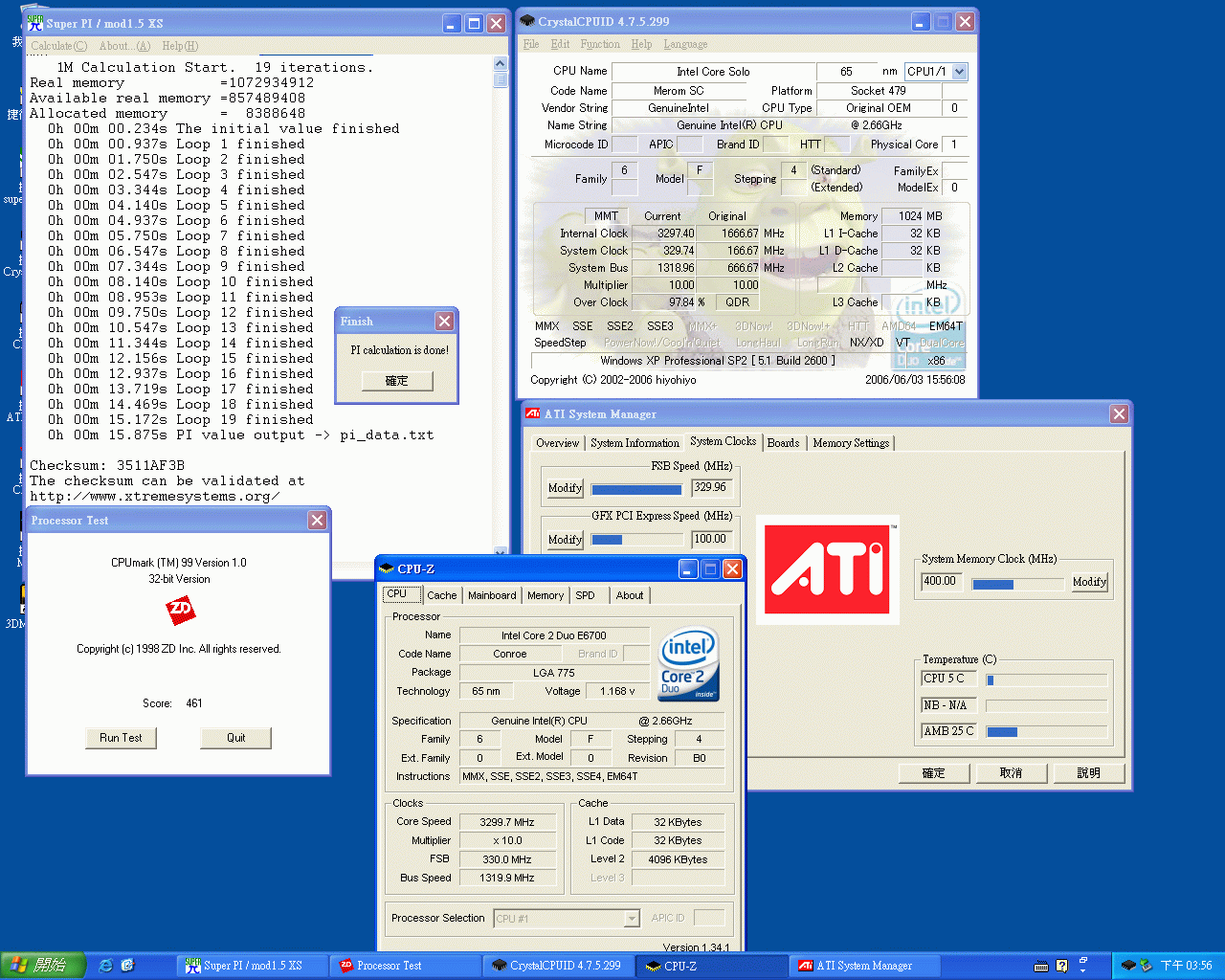The height and width of the screenshot is (980, 1225).
Task: Click the Super PI scrollbar up arrow
Action: tap(501, 64)
